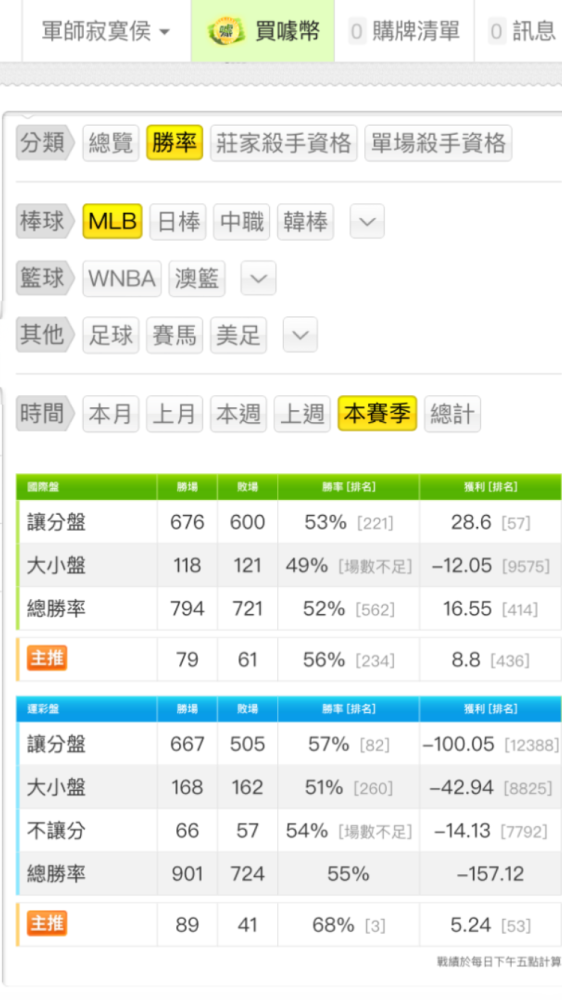Click the coin icon beside 買噱幣
The width and height of the screenshot is (562, 1000).
tap(226, 31)
